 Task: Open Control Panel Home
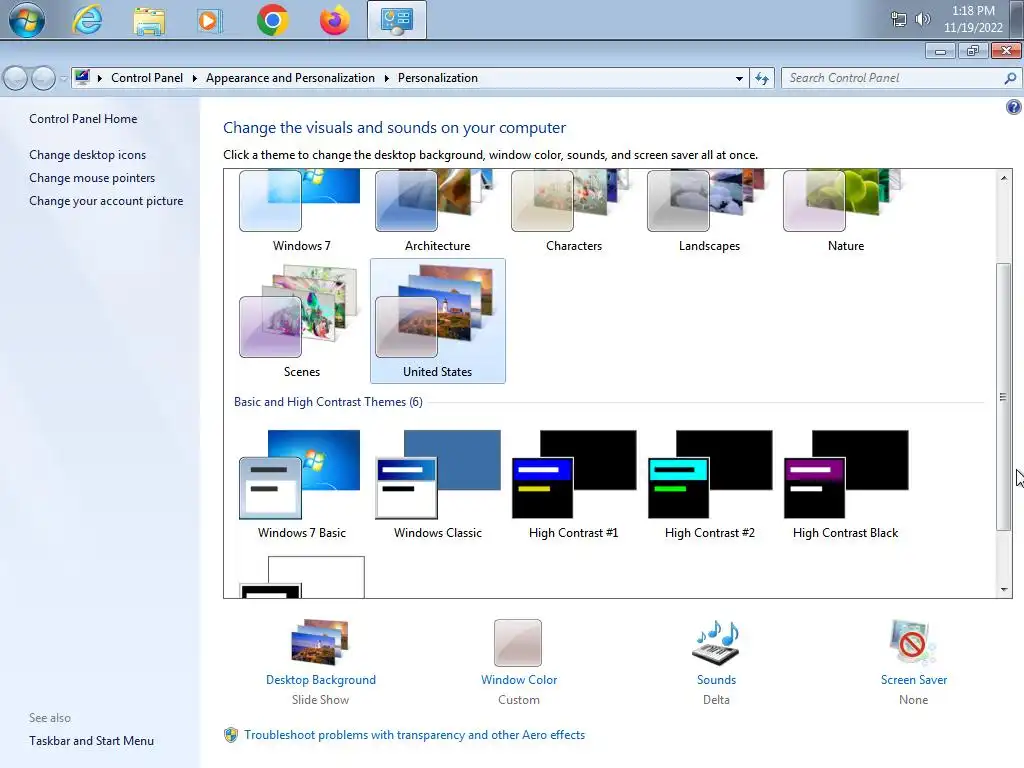(x=83, y=119)
